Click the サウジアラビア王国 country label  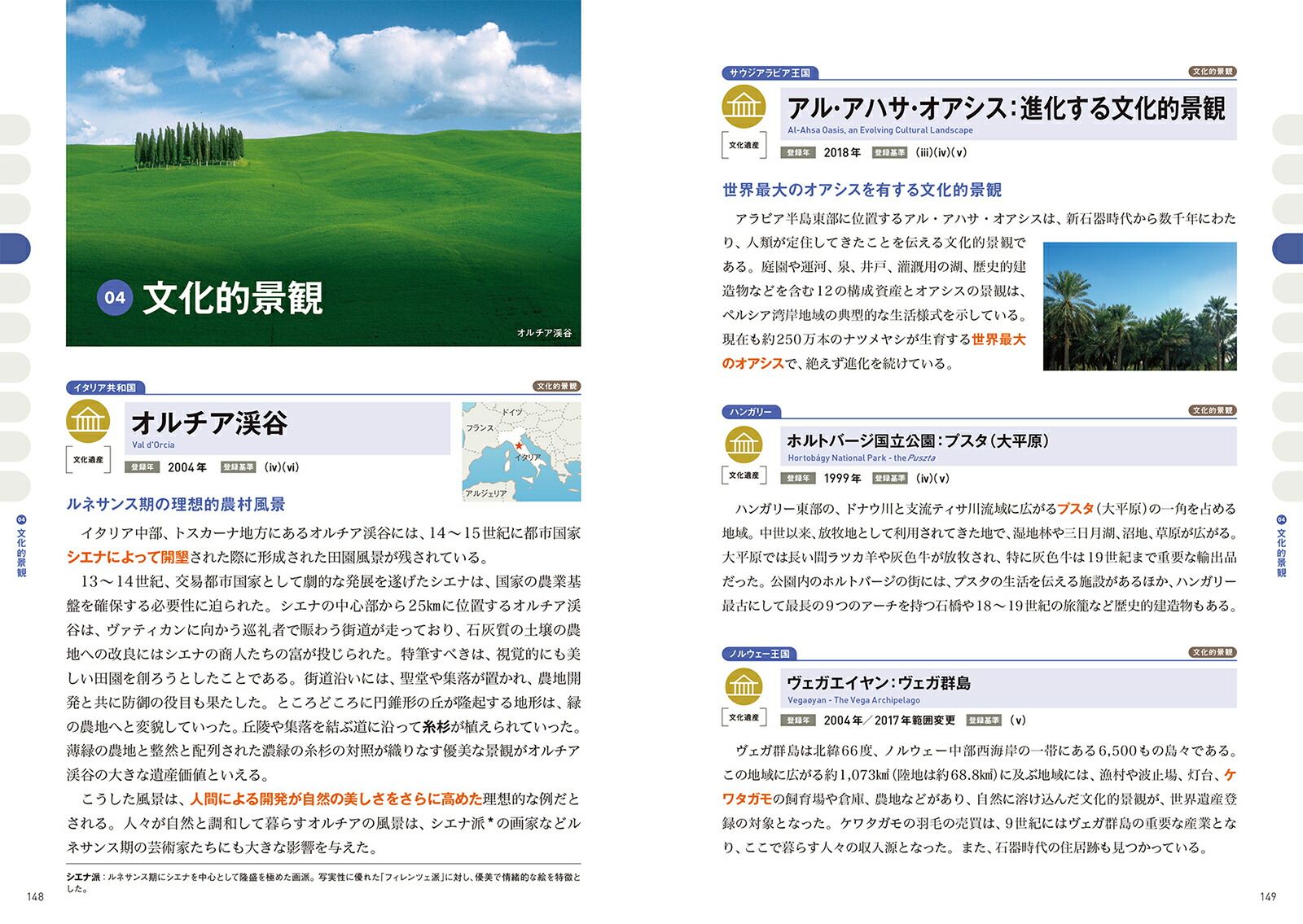[x=770, y=73]
